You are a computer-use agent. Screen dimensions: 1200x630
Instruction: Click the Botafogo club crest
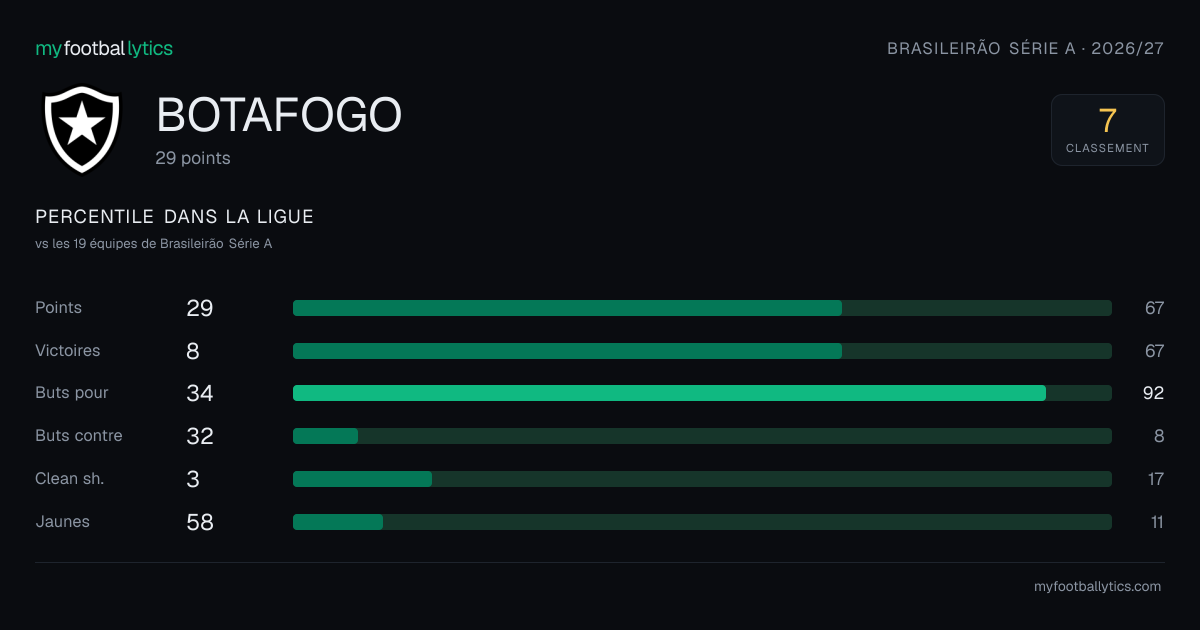(82, 129)
